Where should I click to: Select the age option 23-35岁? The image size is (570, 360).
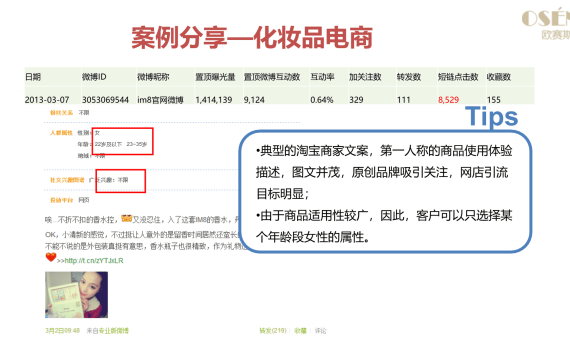point(137,144)
